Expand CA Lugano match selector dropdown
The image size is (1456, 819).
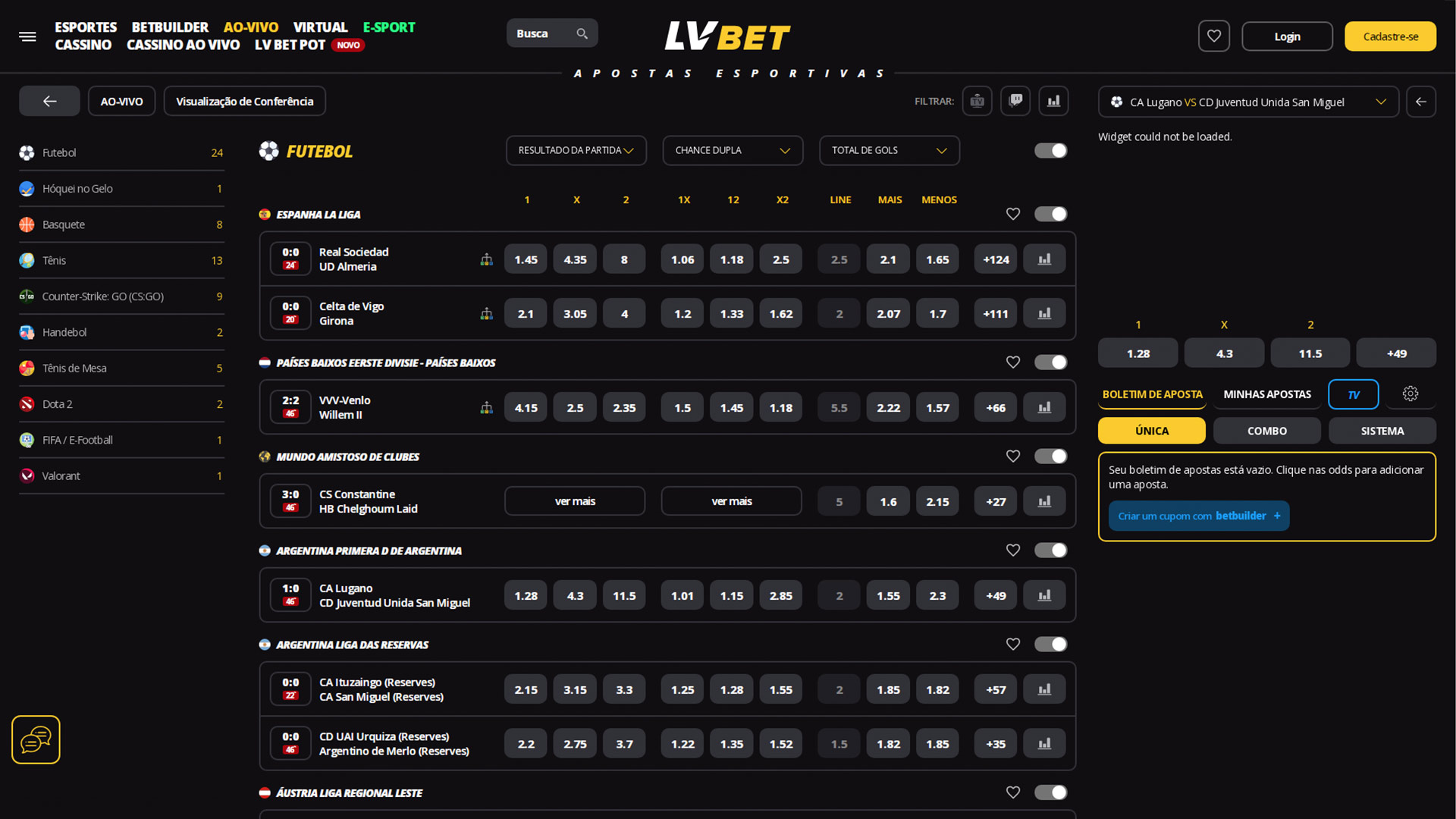click(1248, 102)
